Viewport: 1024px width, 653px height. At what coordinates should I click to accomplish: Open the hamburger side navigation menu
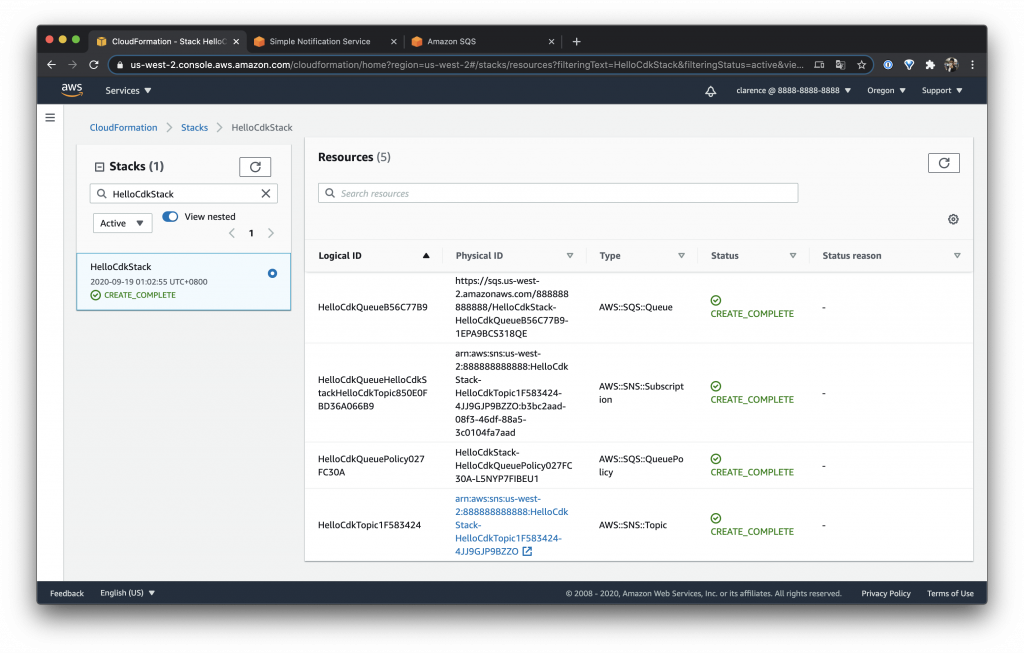click(x=50, y=118)
